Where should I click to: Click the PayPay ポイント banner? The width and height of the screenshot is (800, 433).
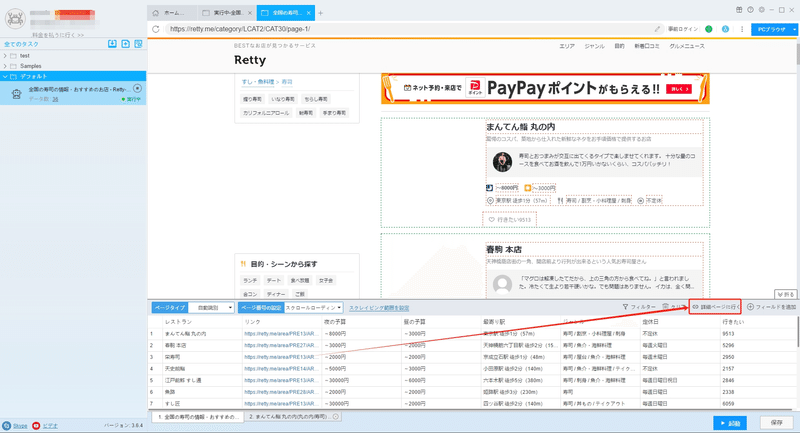coord(545,89)
